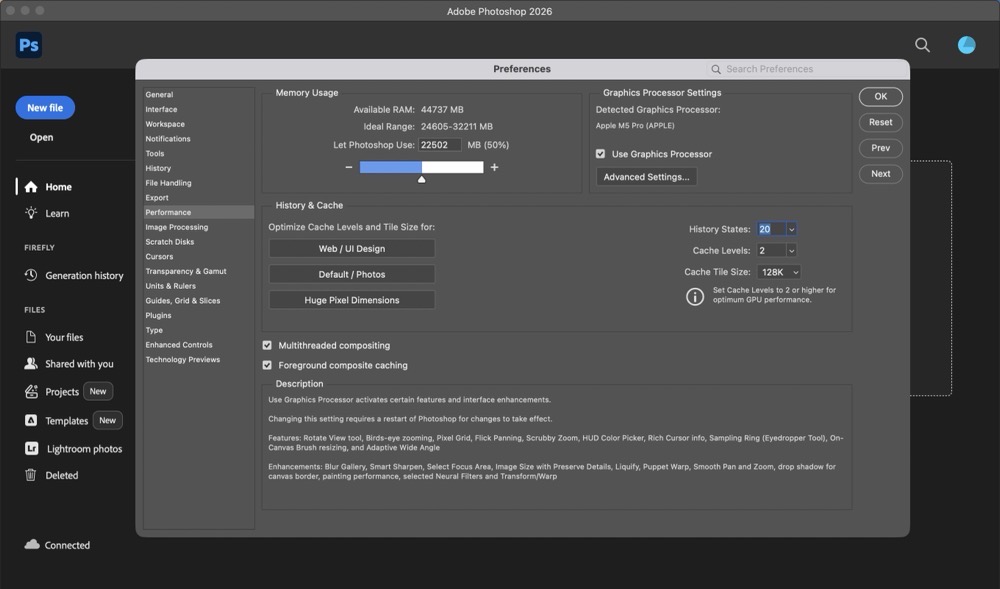The image size is (1000, 589).
Task: Uncheck Multithreaded compositing
Action: [267, 345]
